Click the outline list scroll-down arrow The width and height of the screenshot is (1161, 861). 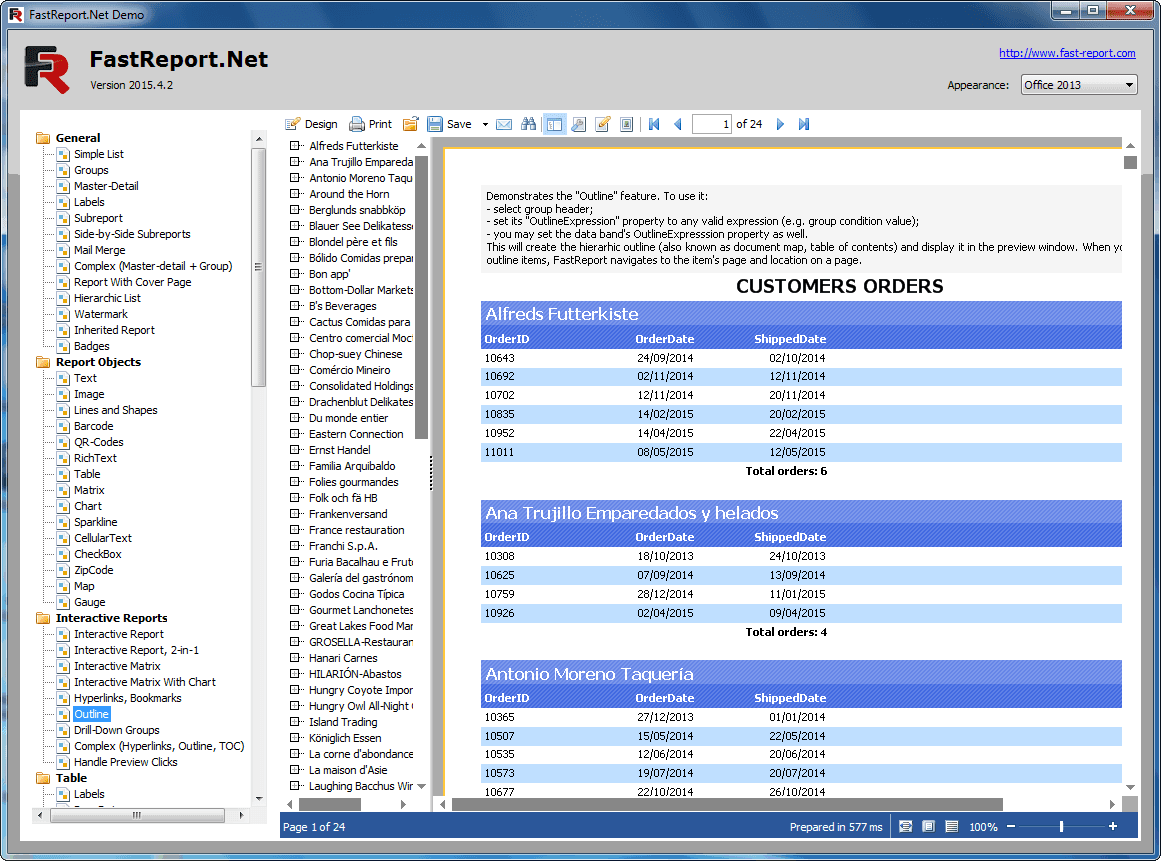pos(421,786)
